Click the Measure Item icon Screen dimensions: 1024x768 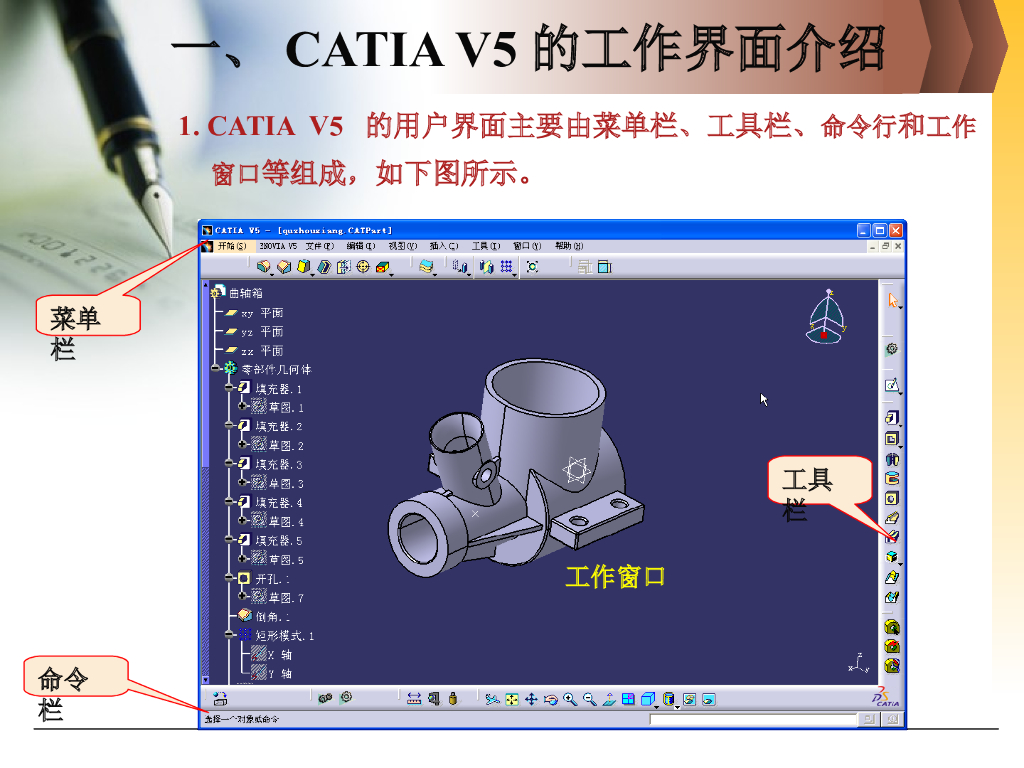[x=434, y=699]
